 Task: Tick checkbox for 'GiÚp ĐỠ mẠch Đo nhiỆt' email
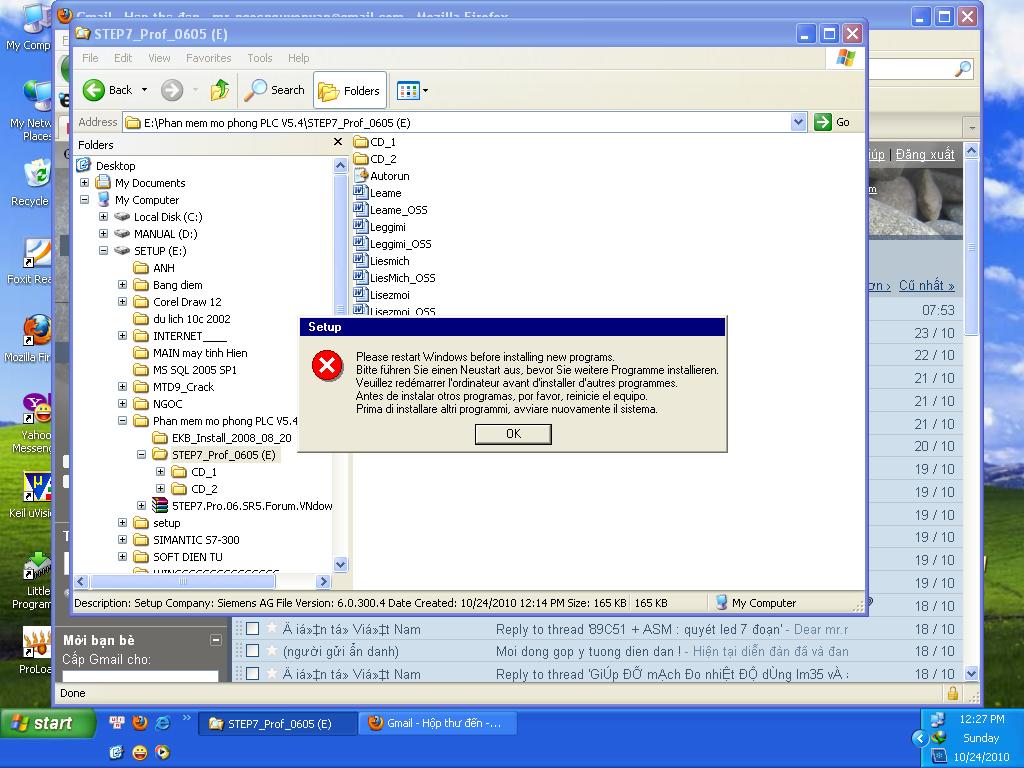[253, 673]
